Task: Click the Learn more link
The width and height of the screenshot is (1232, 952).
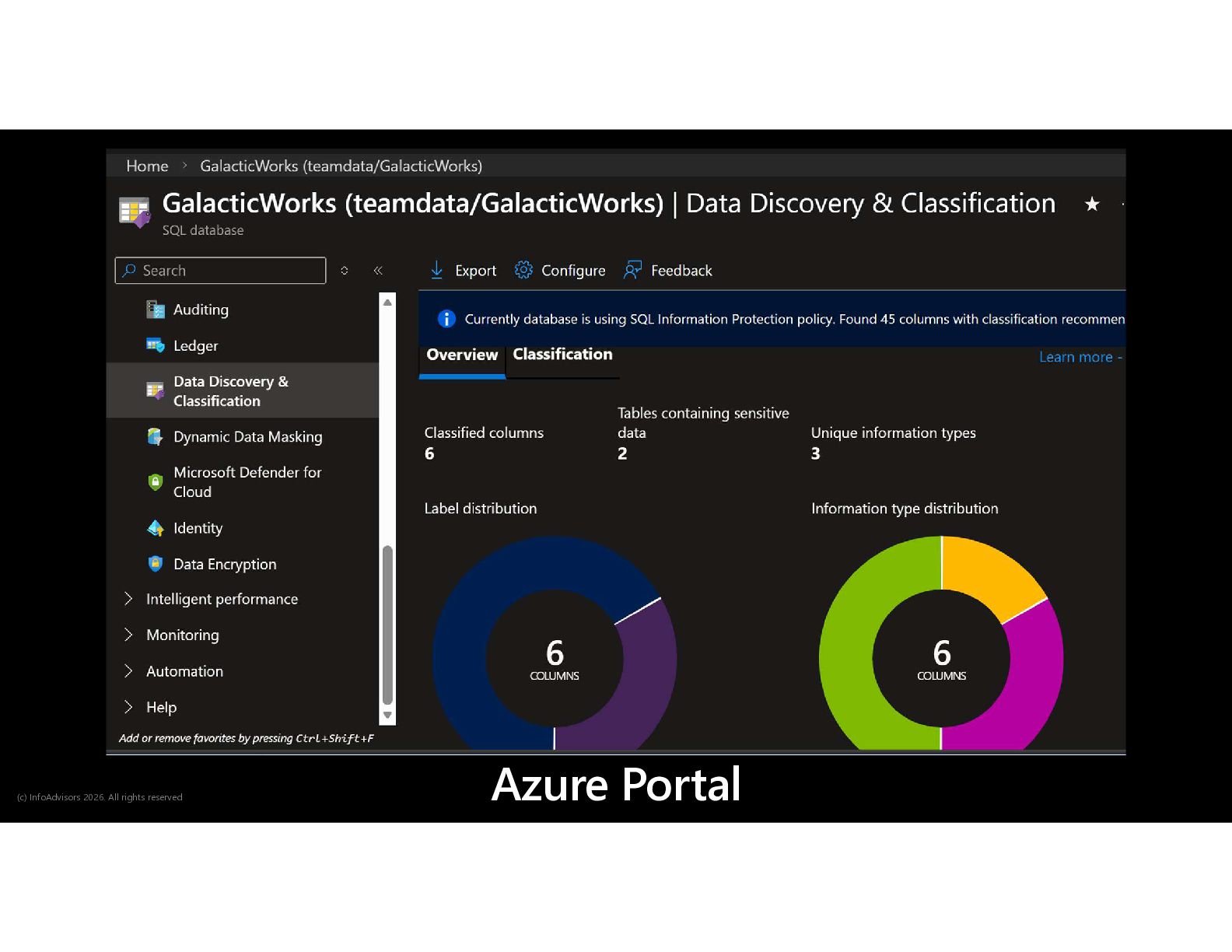Action: click(x=1076, y=357)
